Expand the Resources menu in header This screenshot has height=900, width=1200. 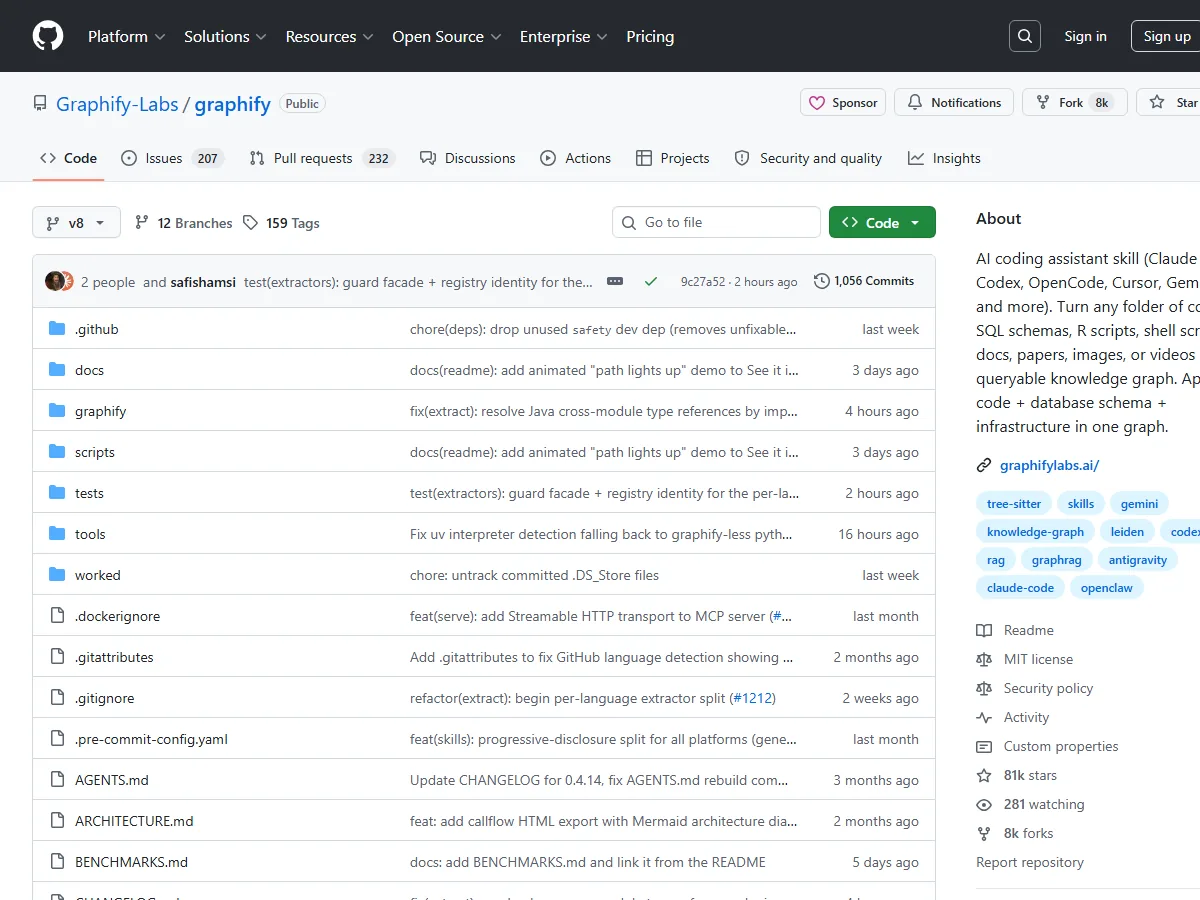[329, 36]
